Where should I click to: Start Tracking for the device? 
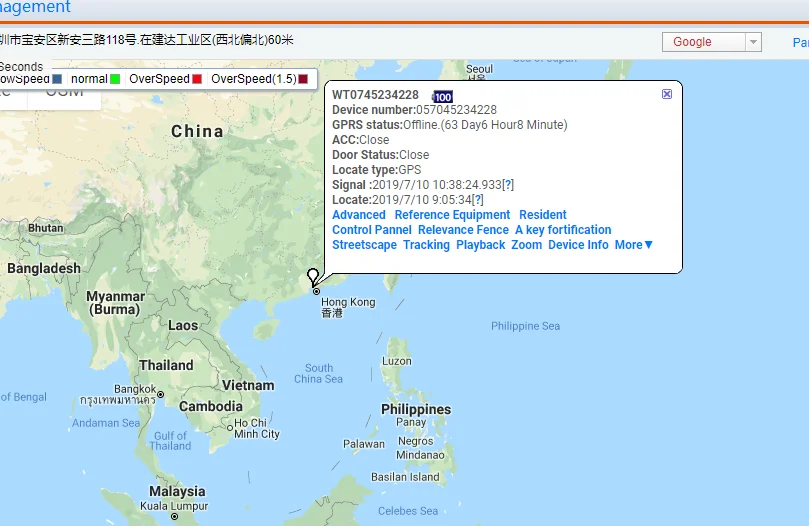point(426,245)
